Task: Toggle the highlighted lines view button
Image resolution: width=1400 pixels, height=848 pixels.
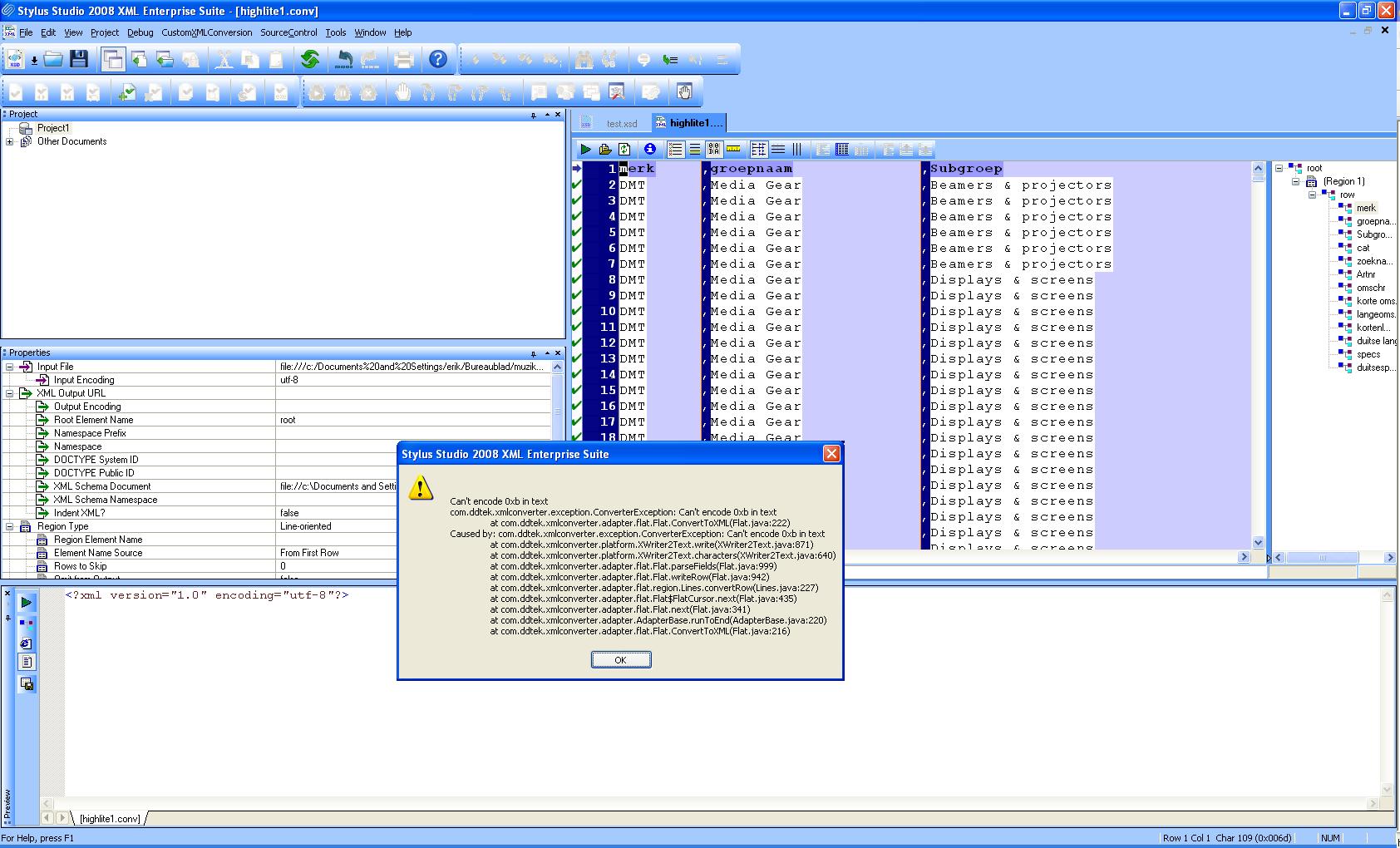Action: pos(695,150)
